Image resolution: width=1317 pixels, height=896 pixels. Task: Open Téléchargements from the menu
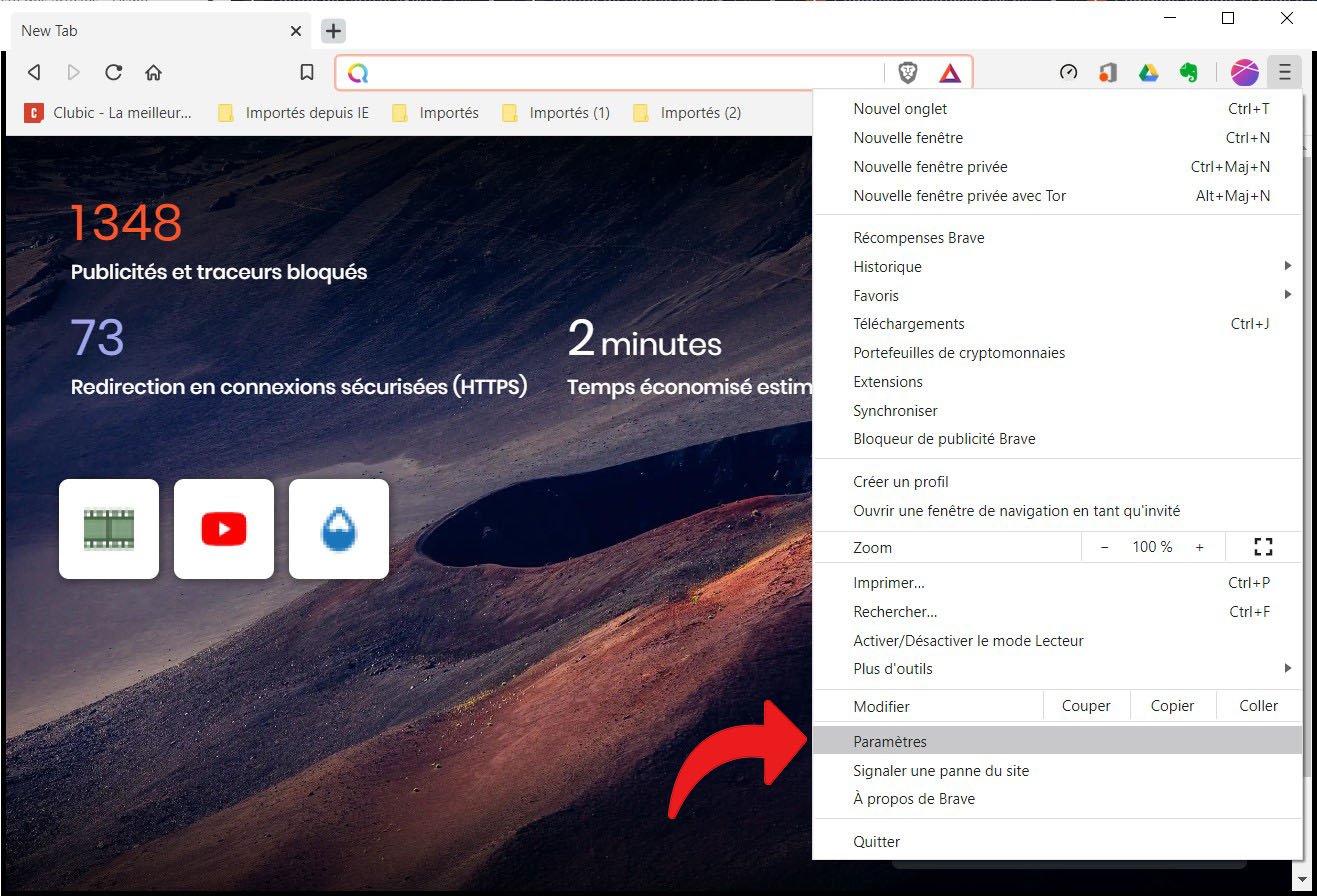pyautogui.click(x=1058, y=324)
